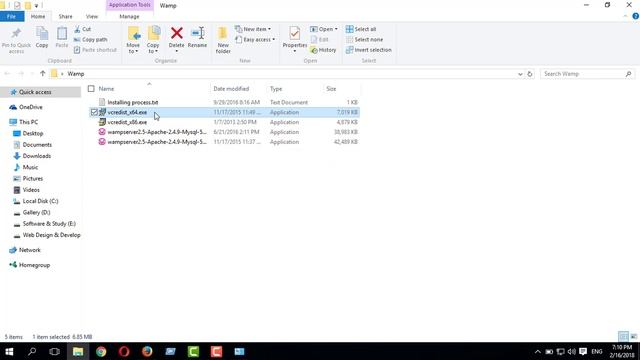Image resolution: width=640 pixels, height=360 pixels.
Task: Switch to the View tab
Action: 92,16
